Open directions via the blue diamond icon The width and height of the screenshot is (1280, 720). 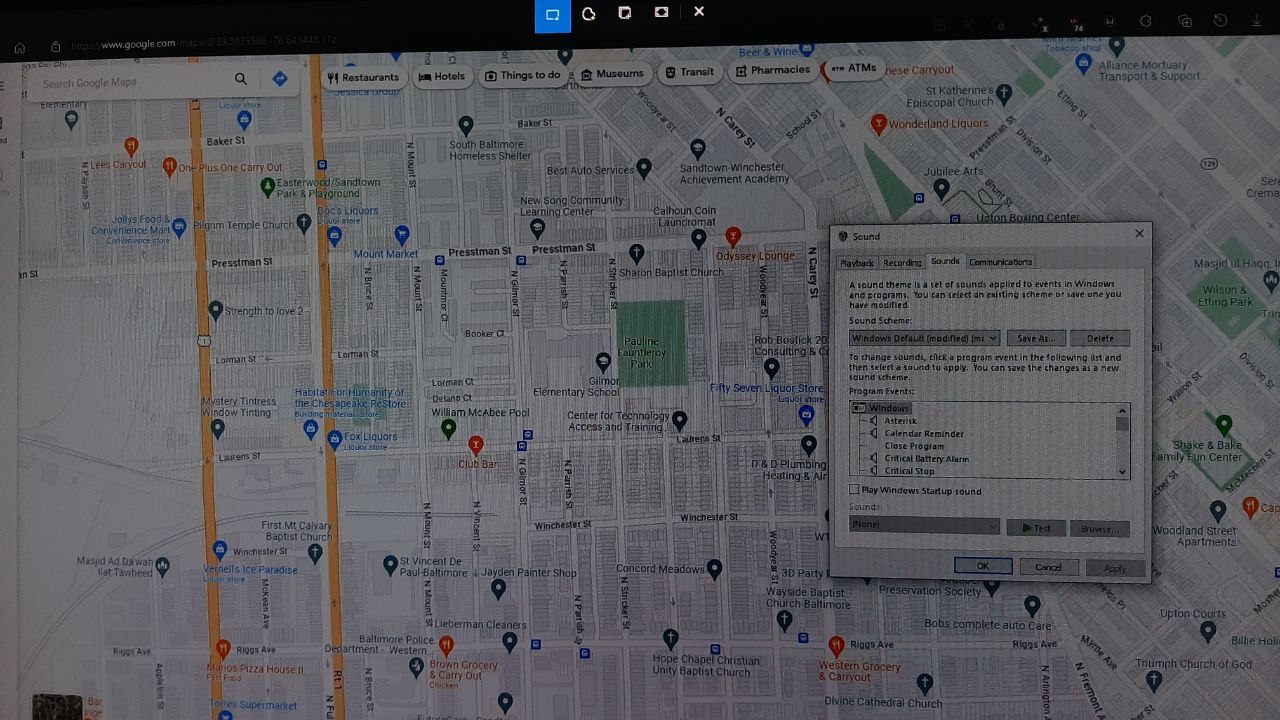pos(280,78)
